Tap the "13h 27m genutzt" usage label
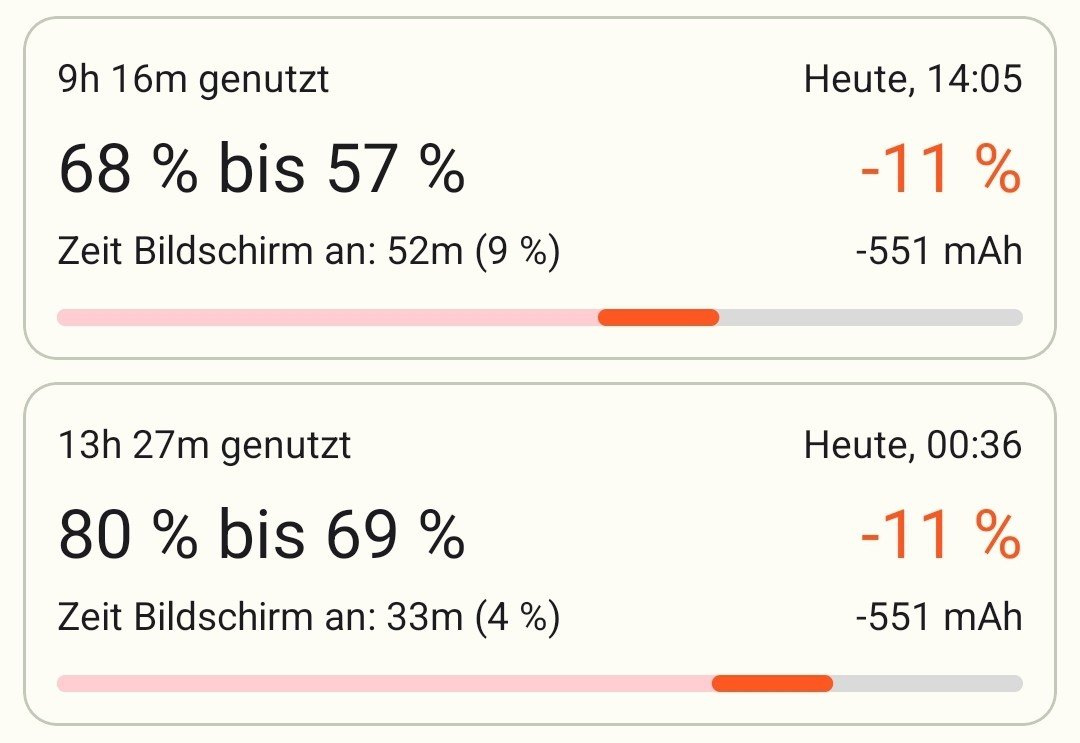Viewport: 1080px width, 743px height. click(205, 445)
